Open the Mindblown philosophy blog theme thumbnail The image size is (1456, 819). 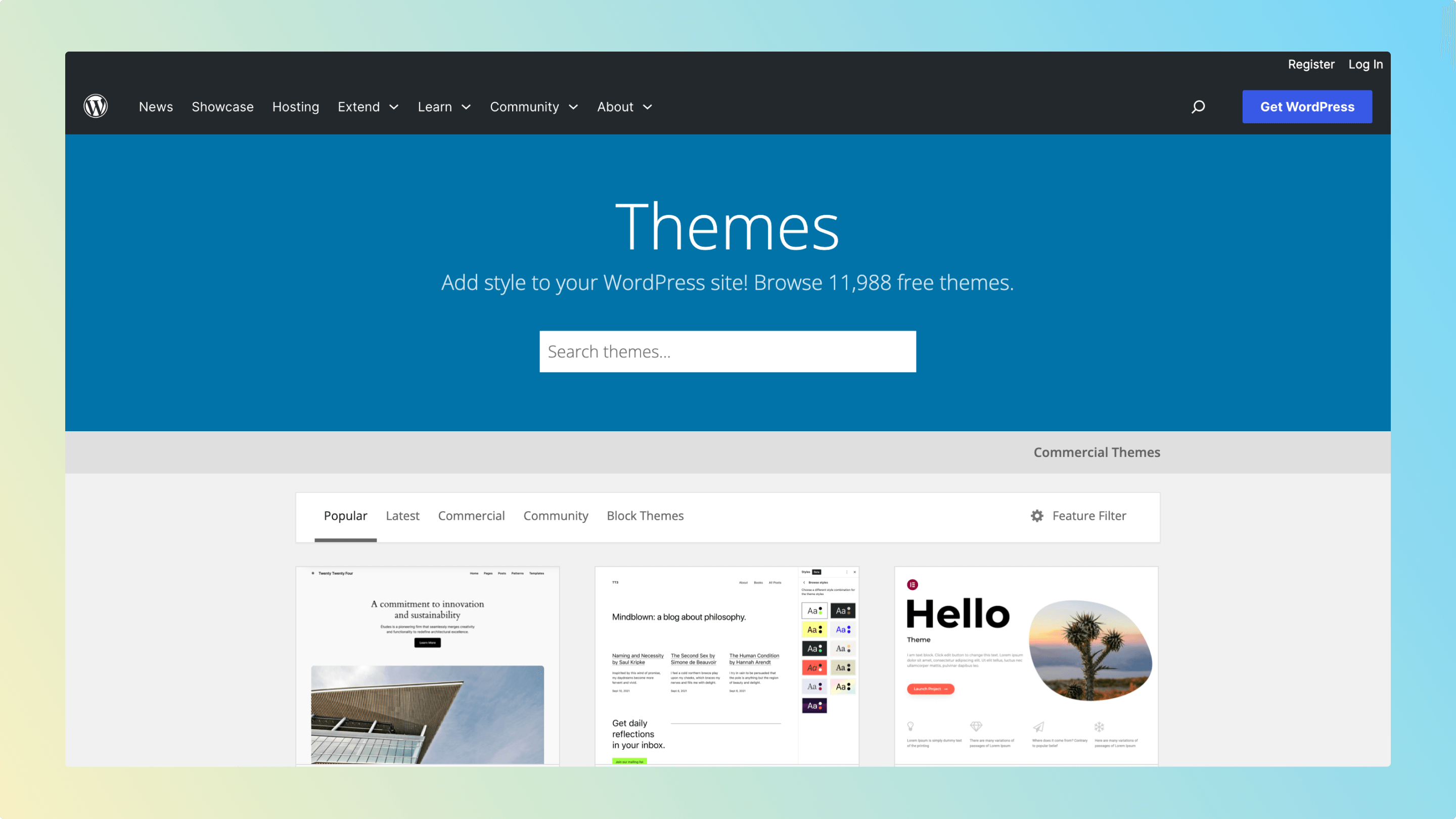(727, 666)
